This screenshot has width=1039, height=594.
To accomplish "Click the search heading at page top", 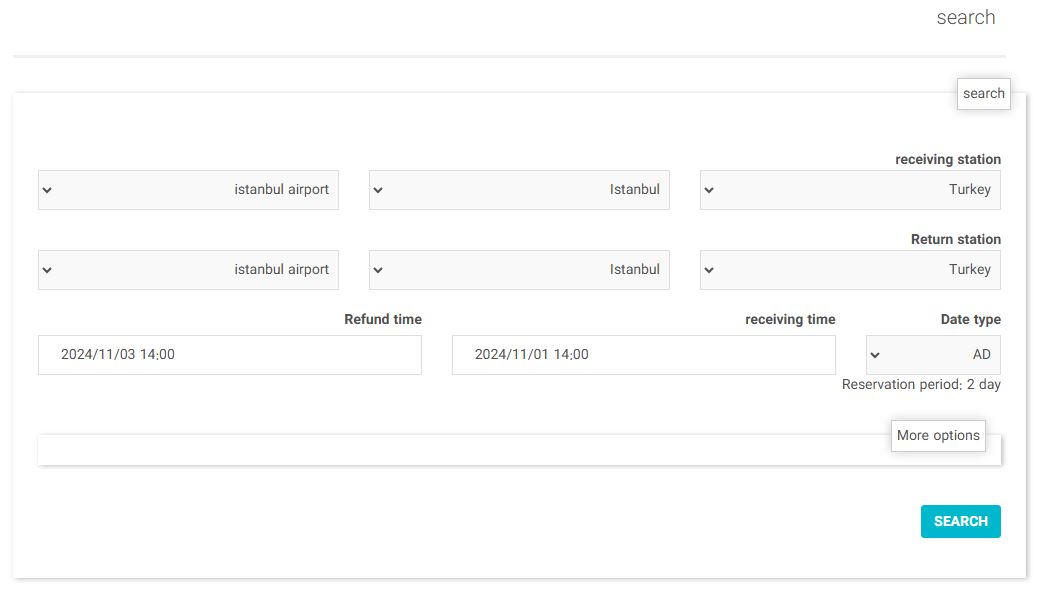I will coord(965,18).
